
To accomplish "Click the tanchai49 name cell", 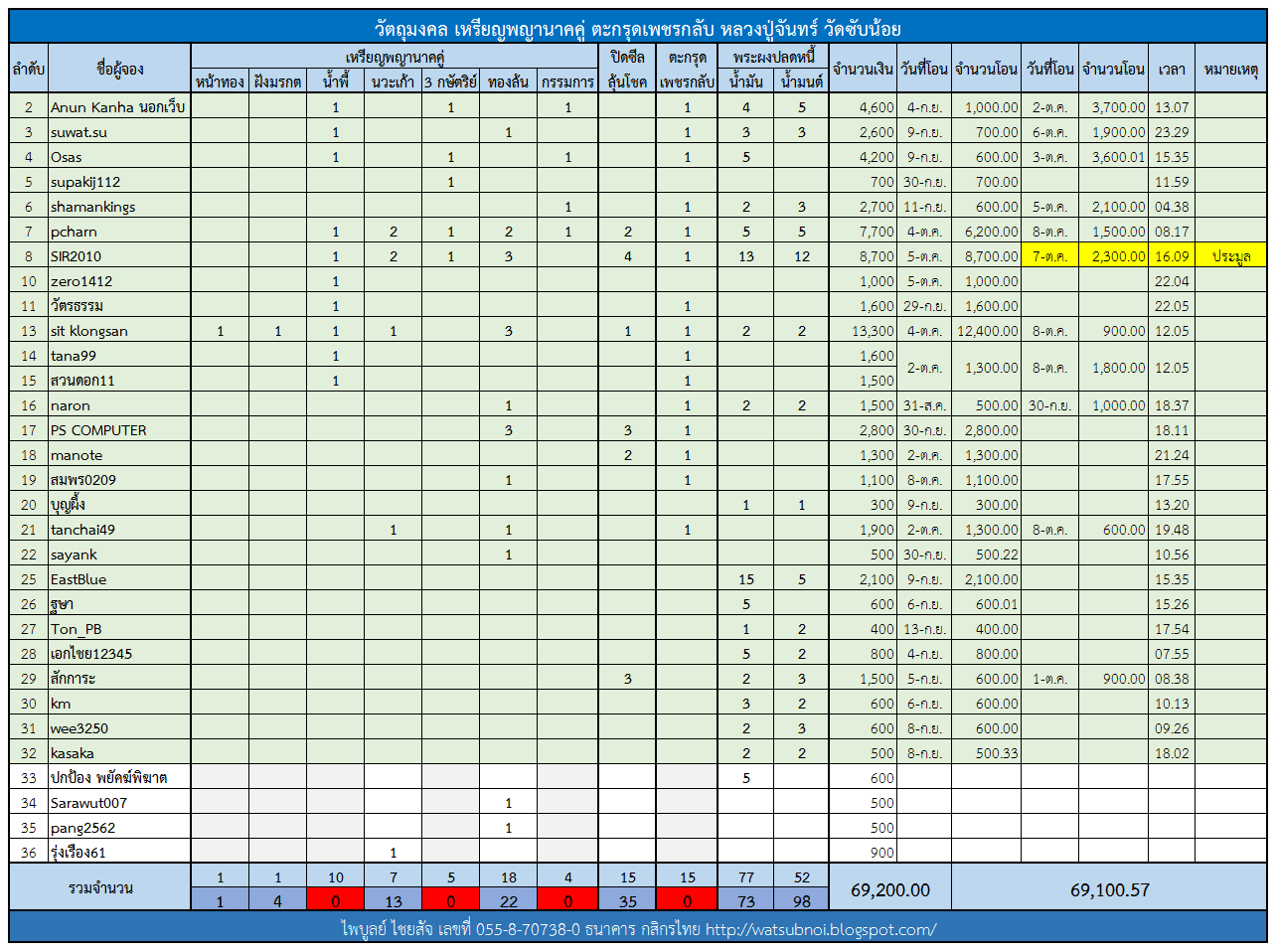I will click(x=119, y=530).
